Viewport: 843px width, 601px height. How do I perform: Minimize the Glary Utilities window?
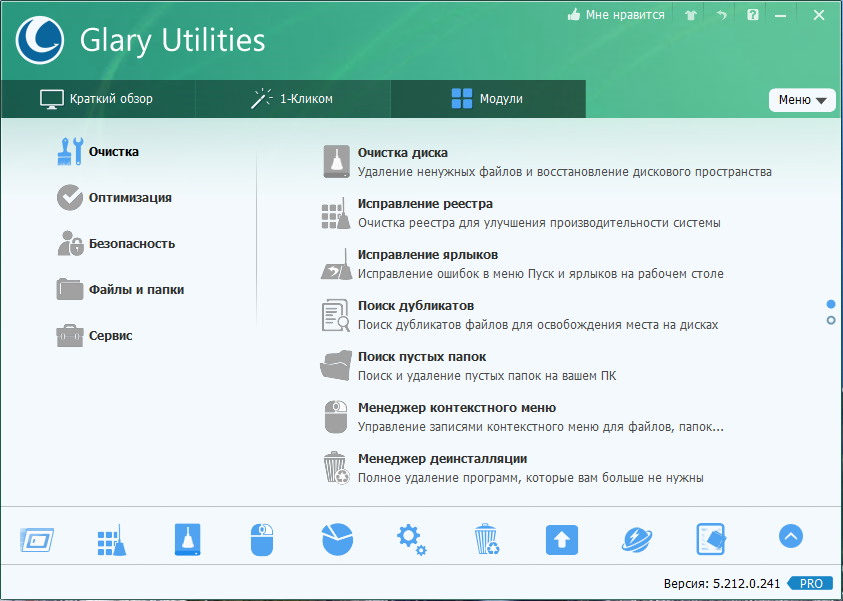coord(781,16)
